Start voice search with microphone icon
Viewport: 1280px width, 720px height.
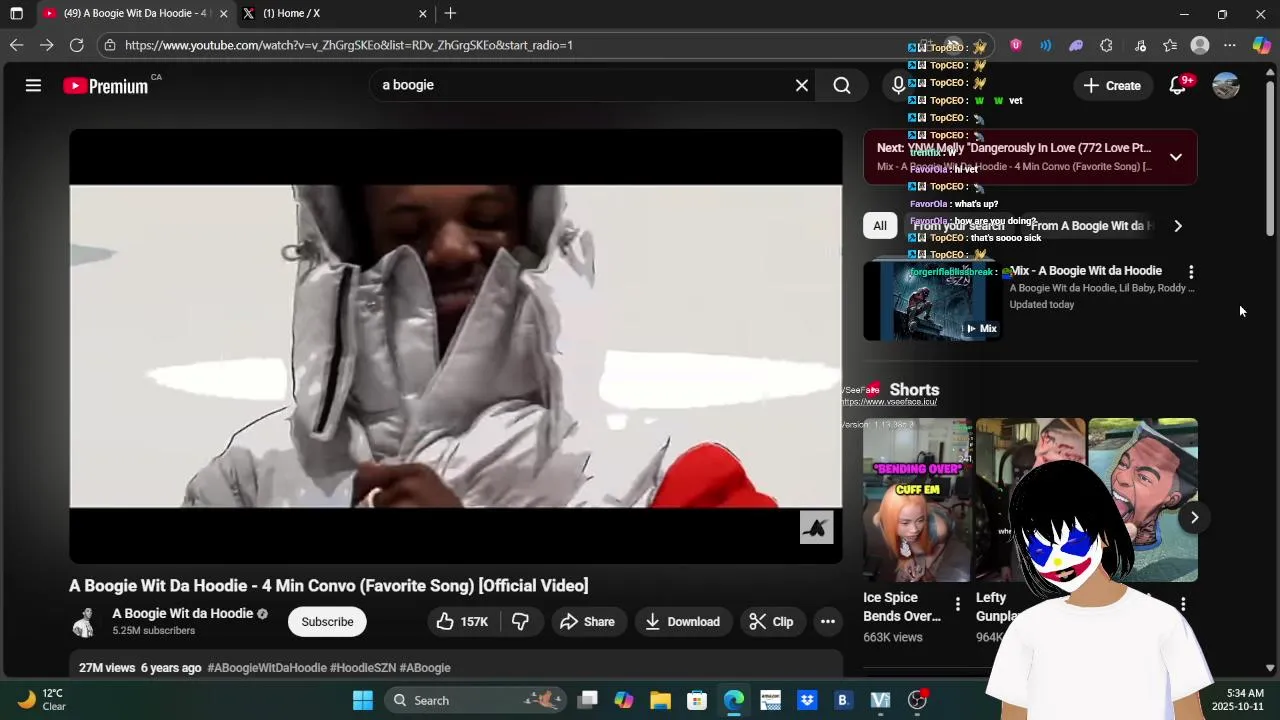point(898,86)
